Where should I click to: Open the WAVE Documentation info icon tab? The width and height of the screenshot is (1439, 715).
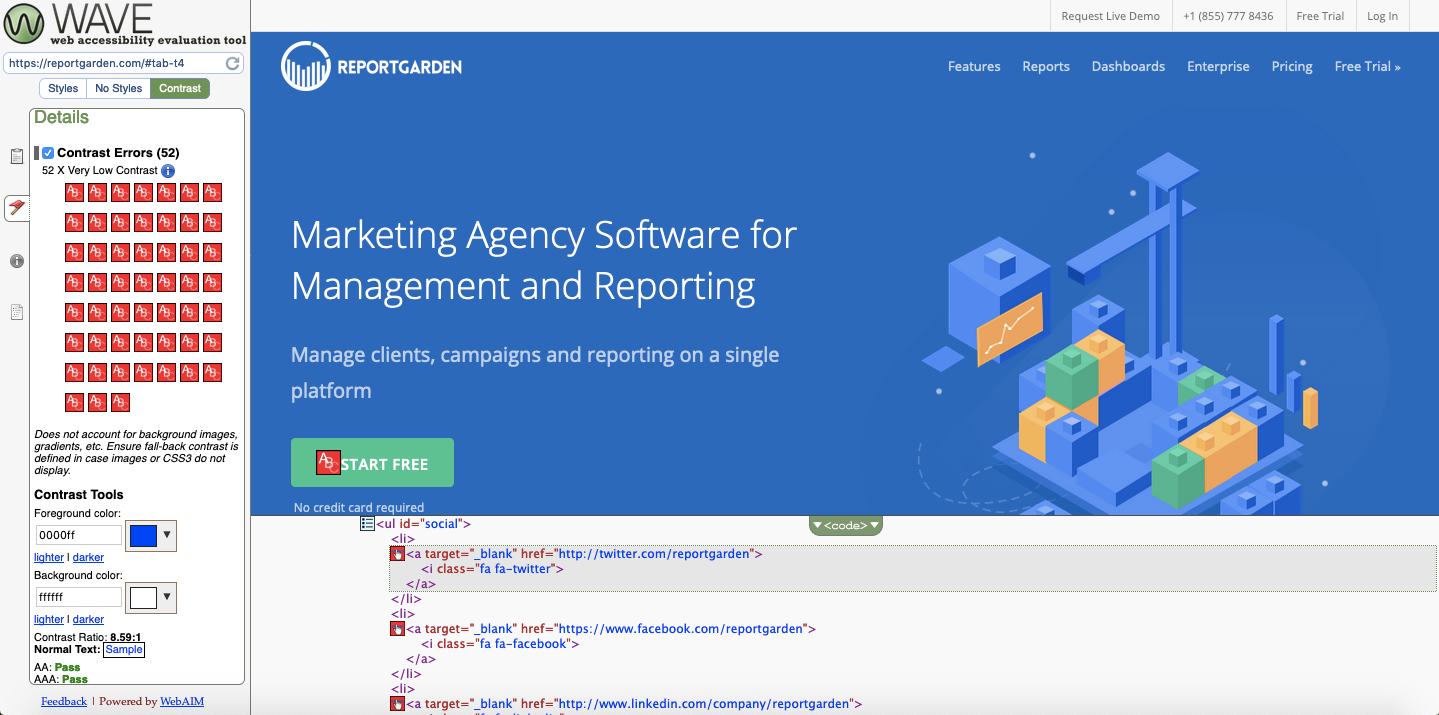(17, 261)
